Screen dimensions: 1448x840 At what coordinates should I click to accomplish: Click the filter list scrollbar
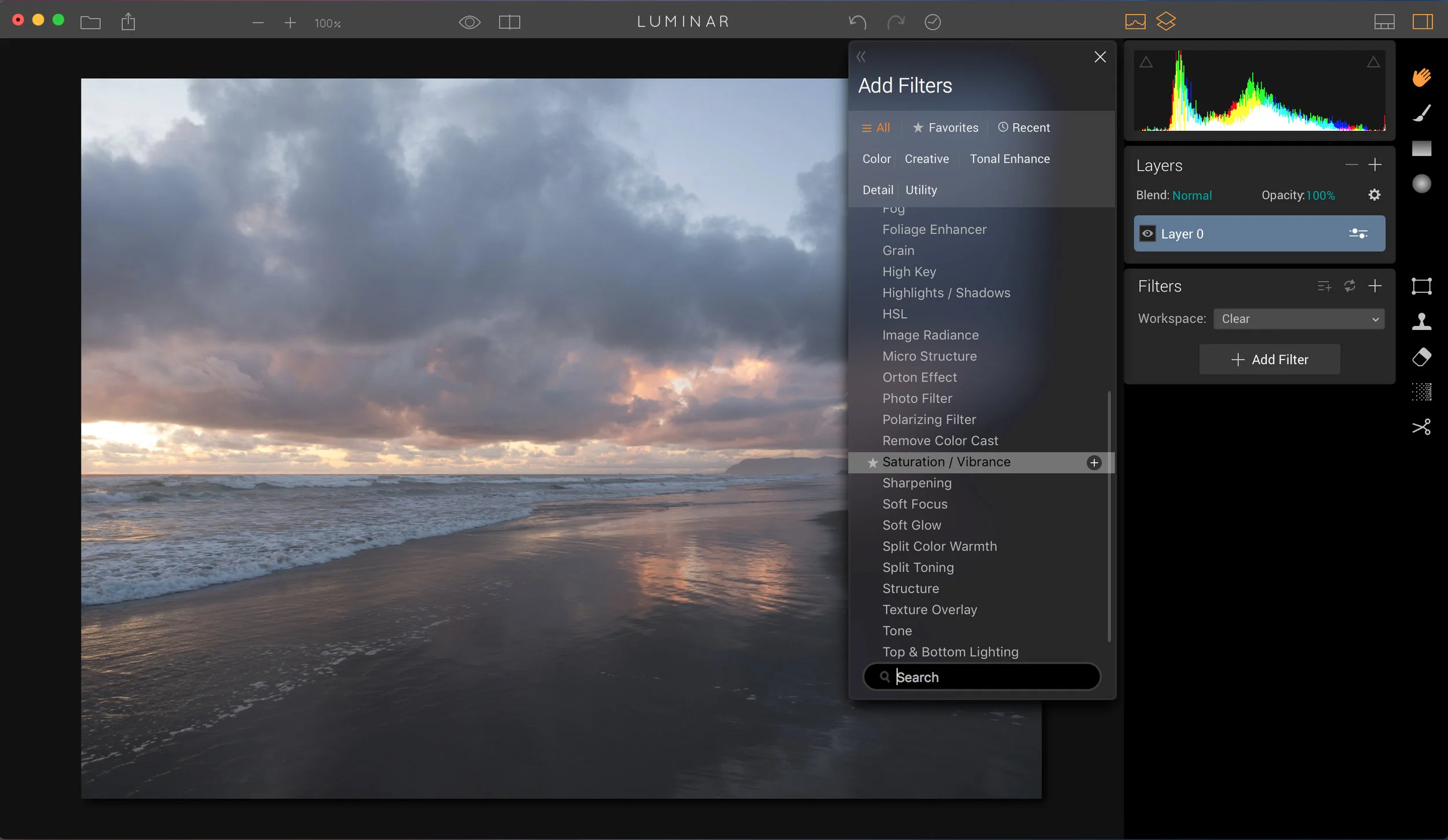[x=1109, y=516]
